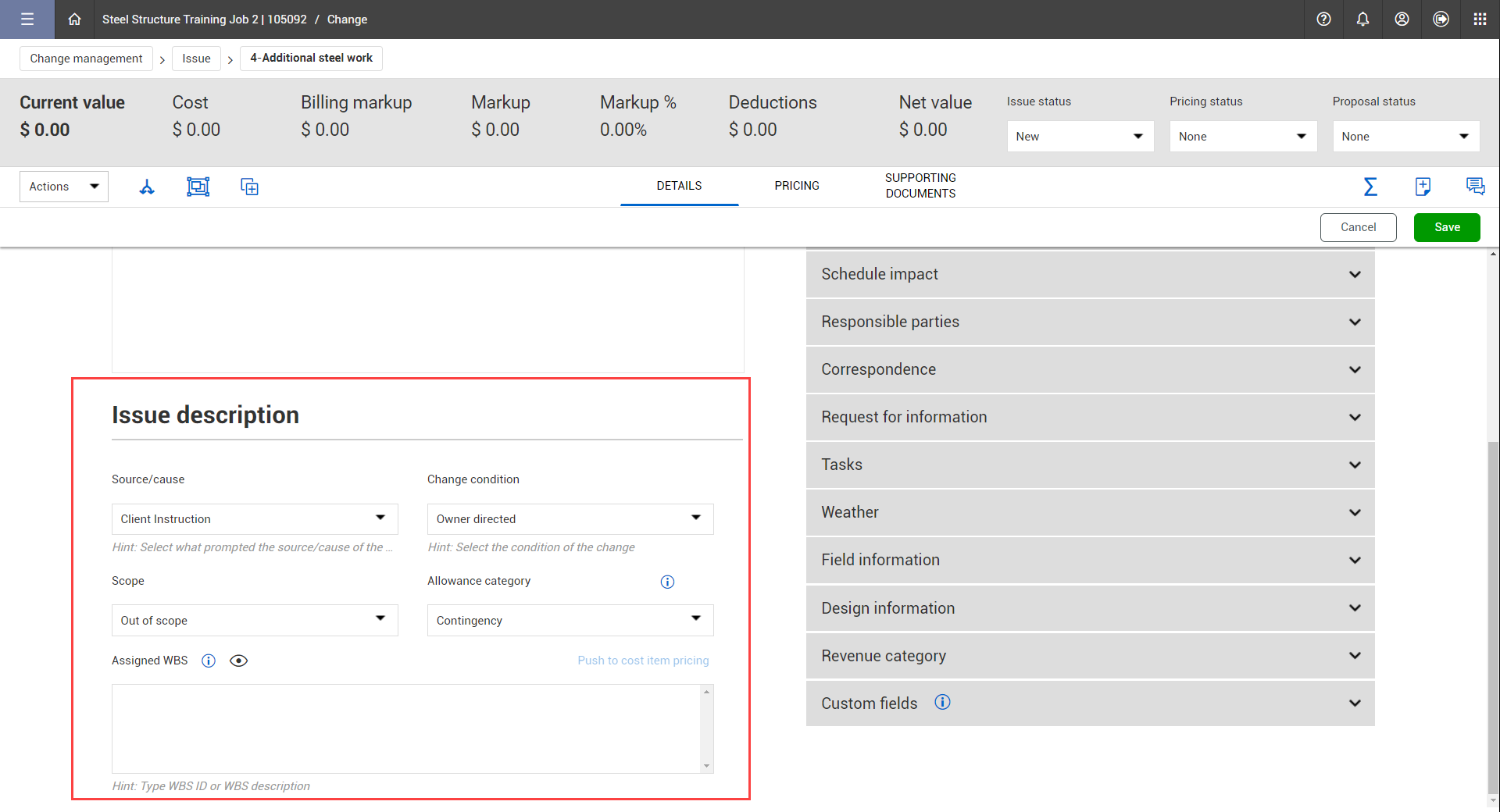
Task: Open the apps grid launcher
Action: (x=1480, y=20)
